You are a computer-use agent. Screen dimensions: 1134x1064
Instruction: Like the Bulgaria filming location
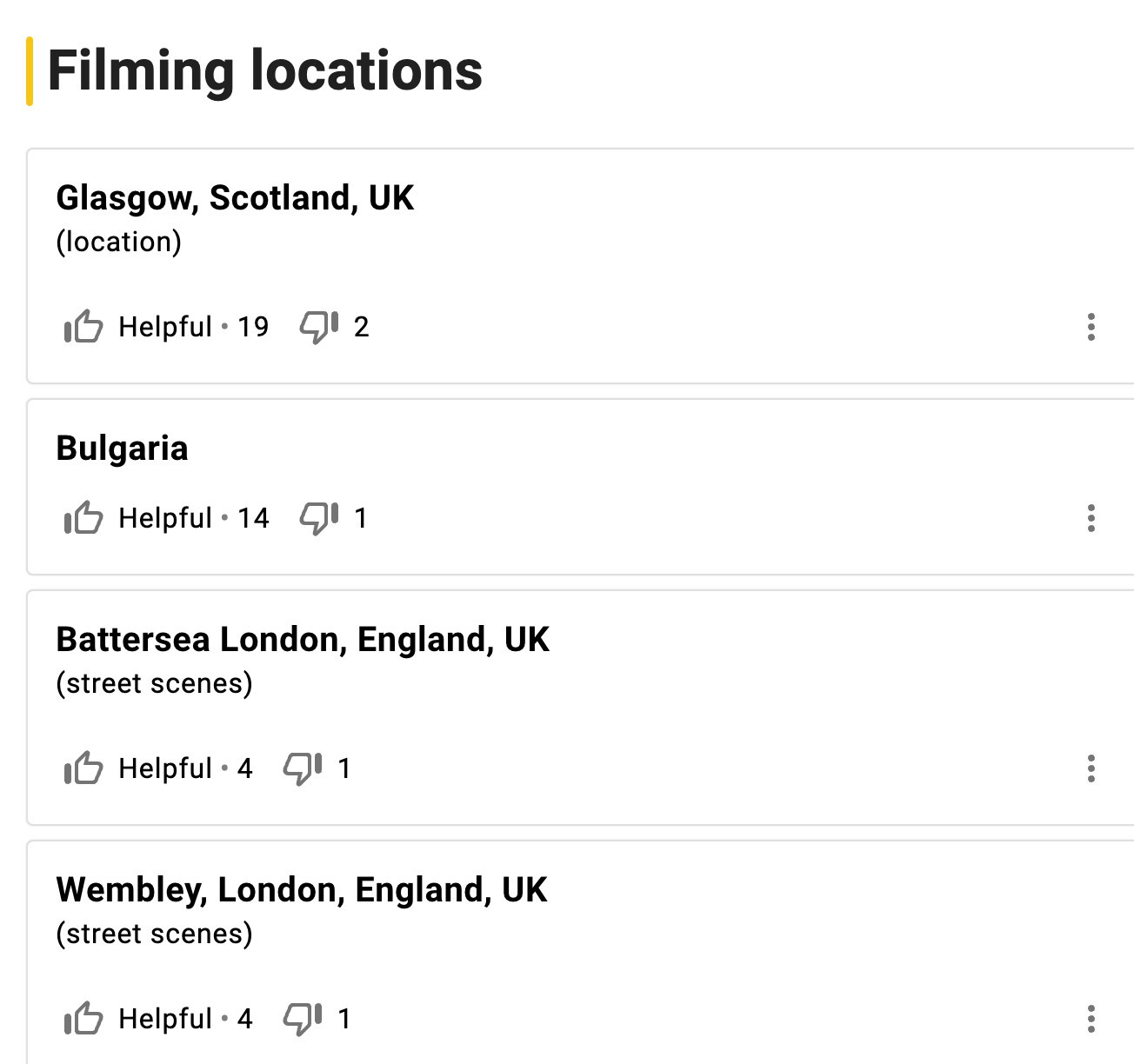tap(83, 518)
